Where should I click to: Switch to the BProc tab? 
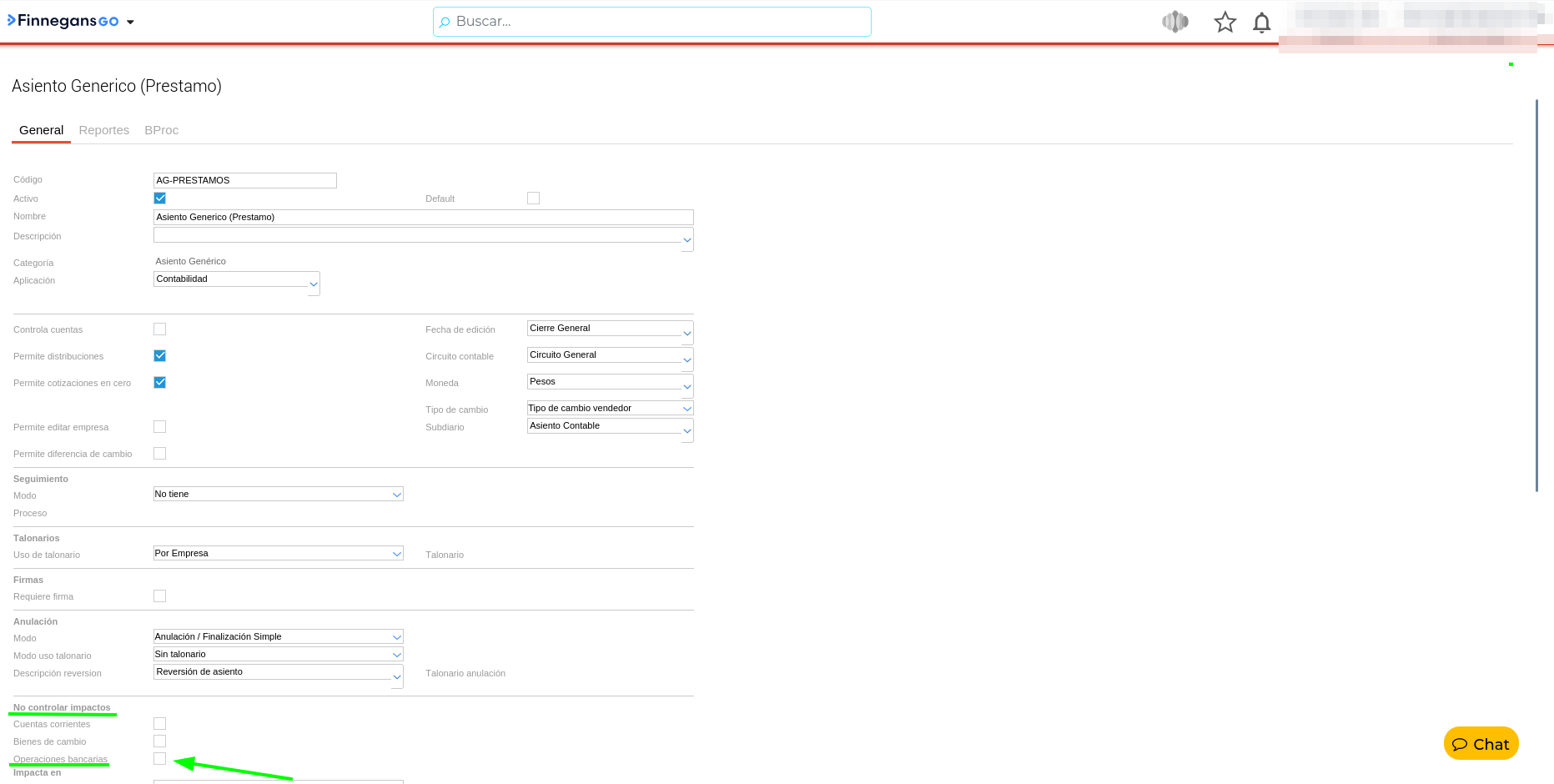click(161, 130)
